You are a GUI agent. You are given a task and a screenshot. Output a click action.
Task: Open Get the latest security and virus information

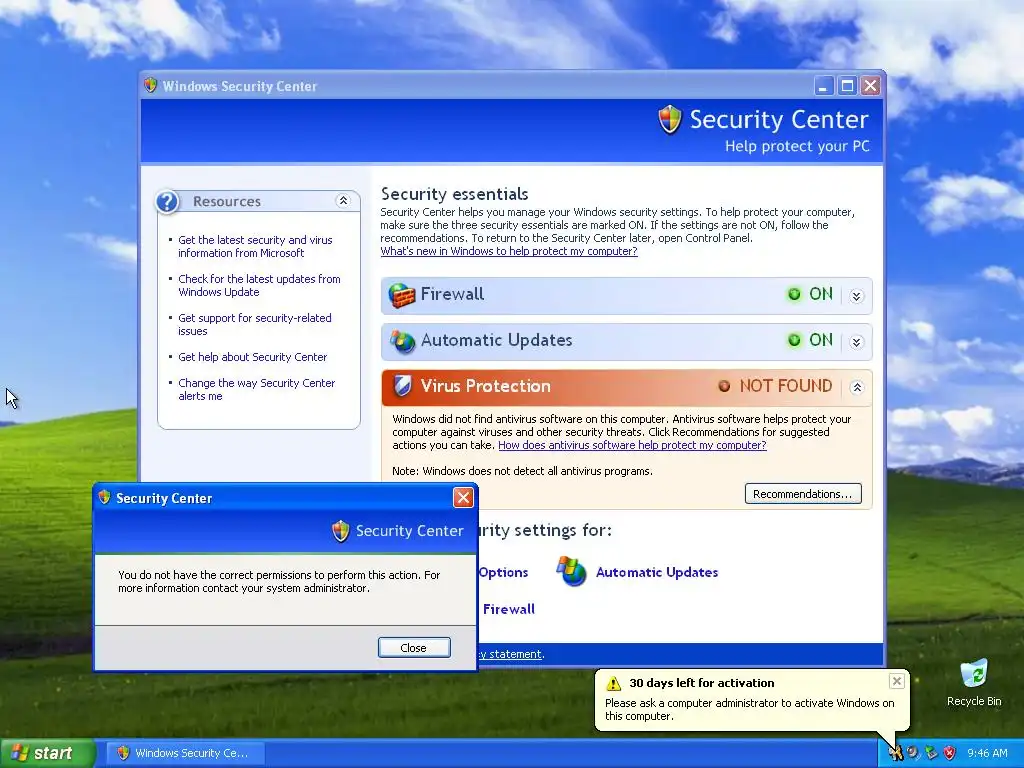pos(255,246)
